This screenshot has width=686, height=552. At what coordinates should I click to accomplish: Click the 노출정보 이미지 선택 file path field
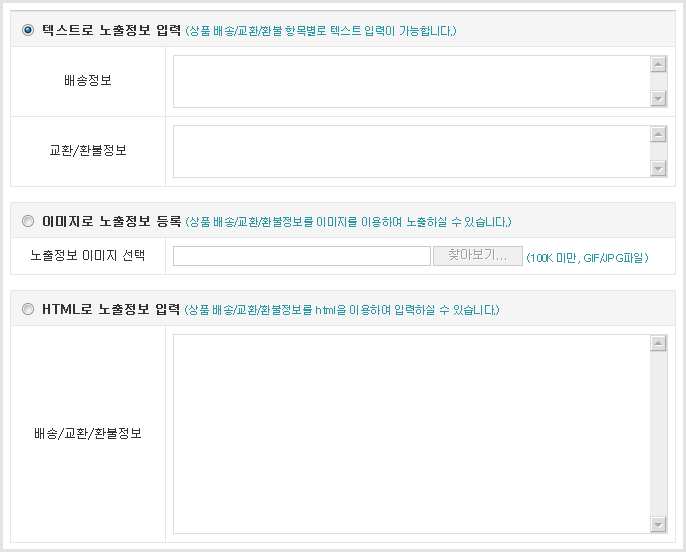coord(301,256)
